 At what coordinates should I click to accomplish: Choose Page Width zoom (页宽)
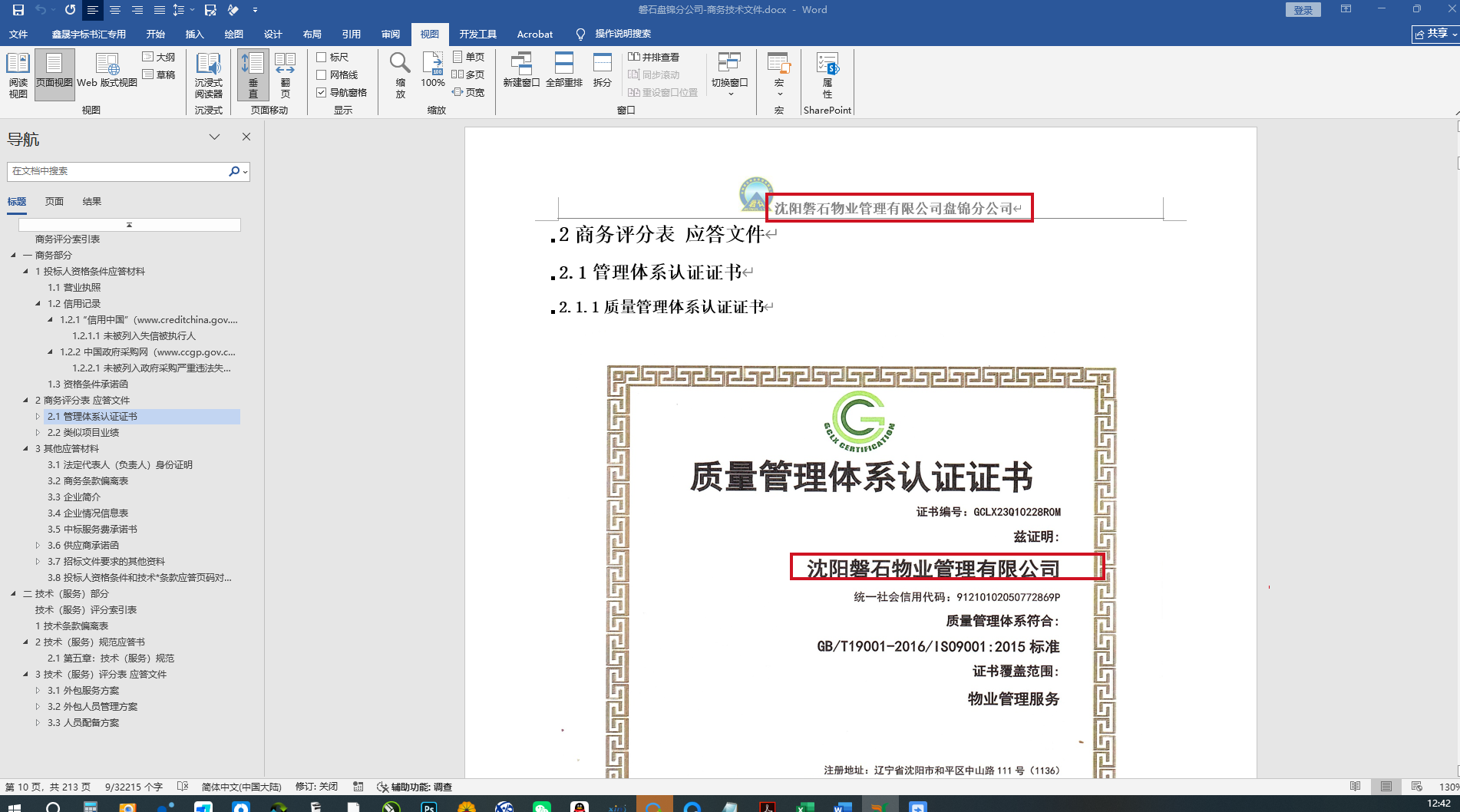pyautogui.click(x=468, y=92)
